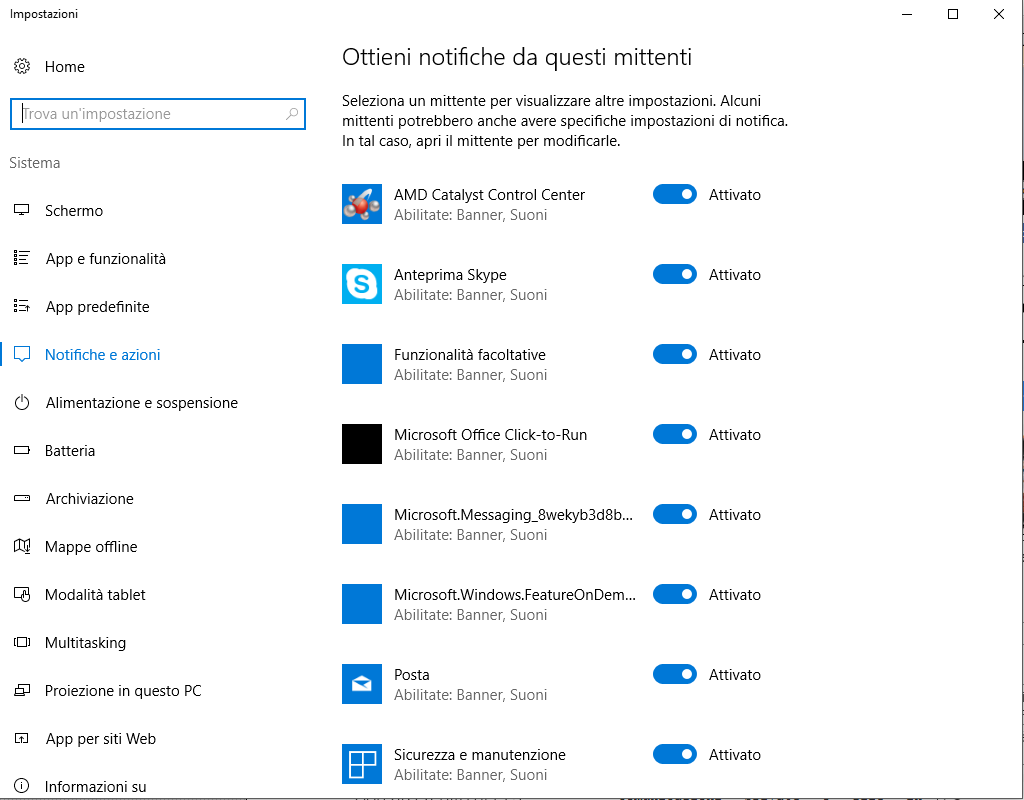Open Sicurezza e manutenzione name text
This screenshot has width=1024, height=800.
479,755
